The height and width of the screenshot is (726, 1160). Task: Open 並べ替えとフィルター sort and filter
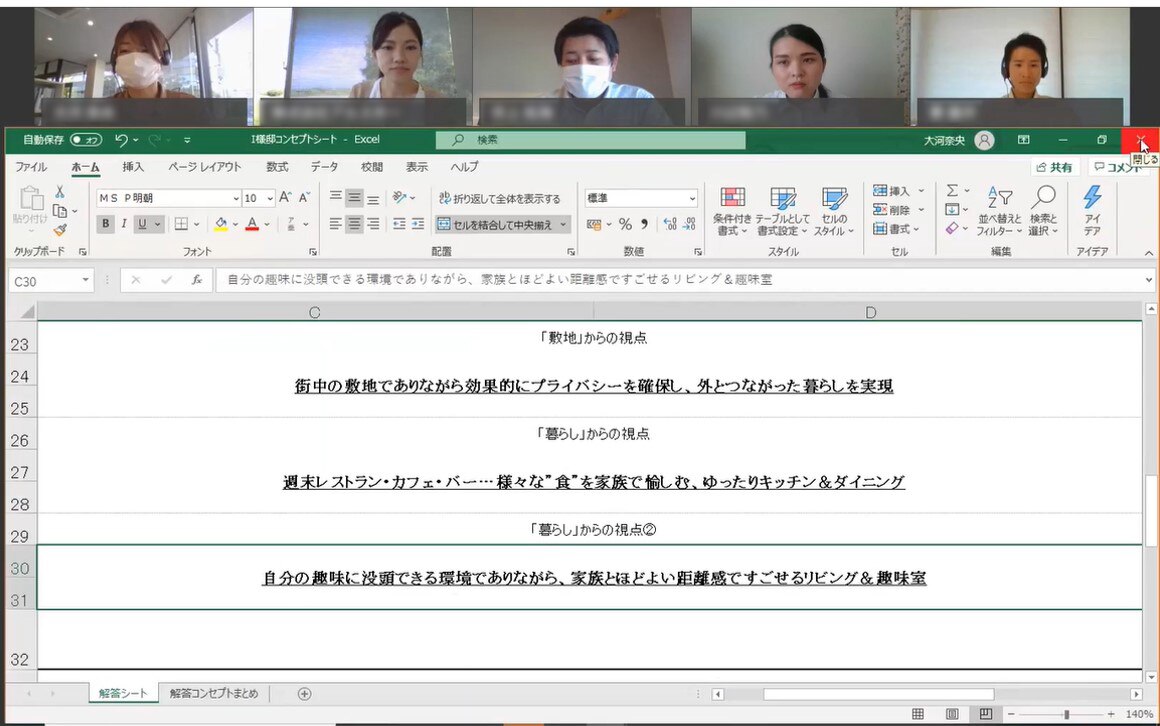[999, 211]
